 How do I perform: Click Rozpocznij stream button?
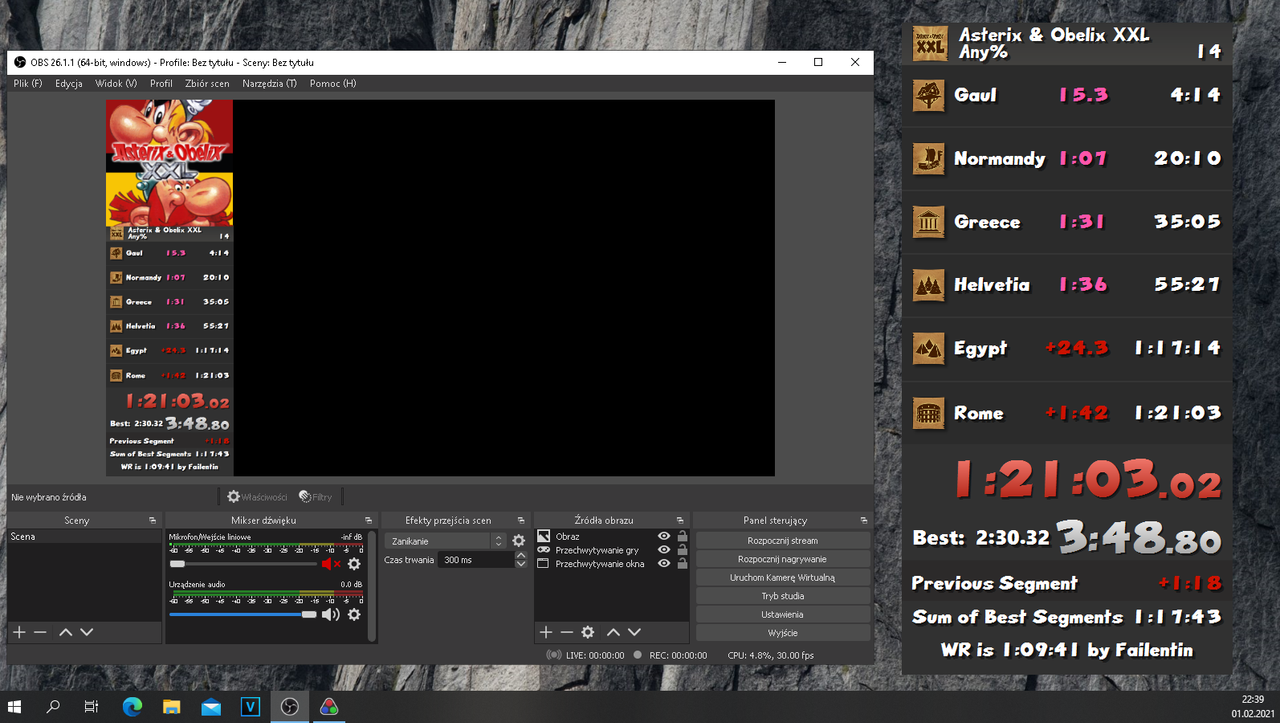(783, 540)
